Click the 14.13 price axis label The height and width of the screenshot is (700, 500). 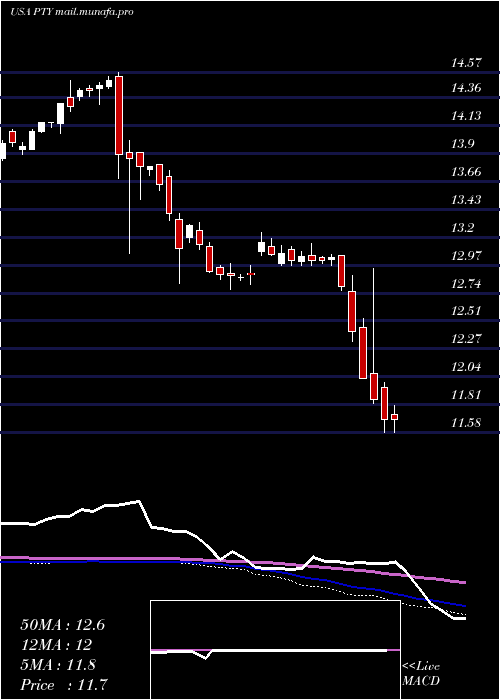(466, 116)
